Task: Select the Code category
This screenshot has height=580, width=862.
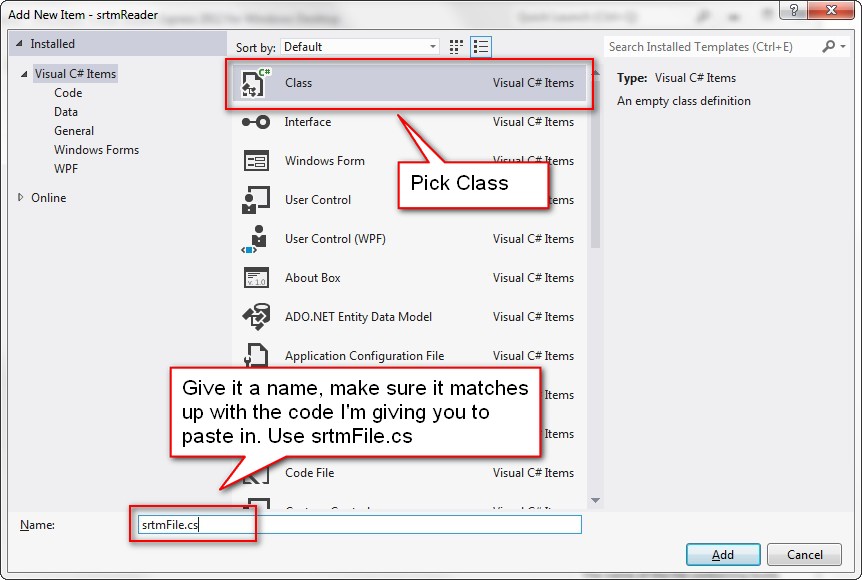Action: (68, 93)
